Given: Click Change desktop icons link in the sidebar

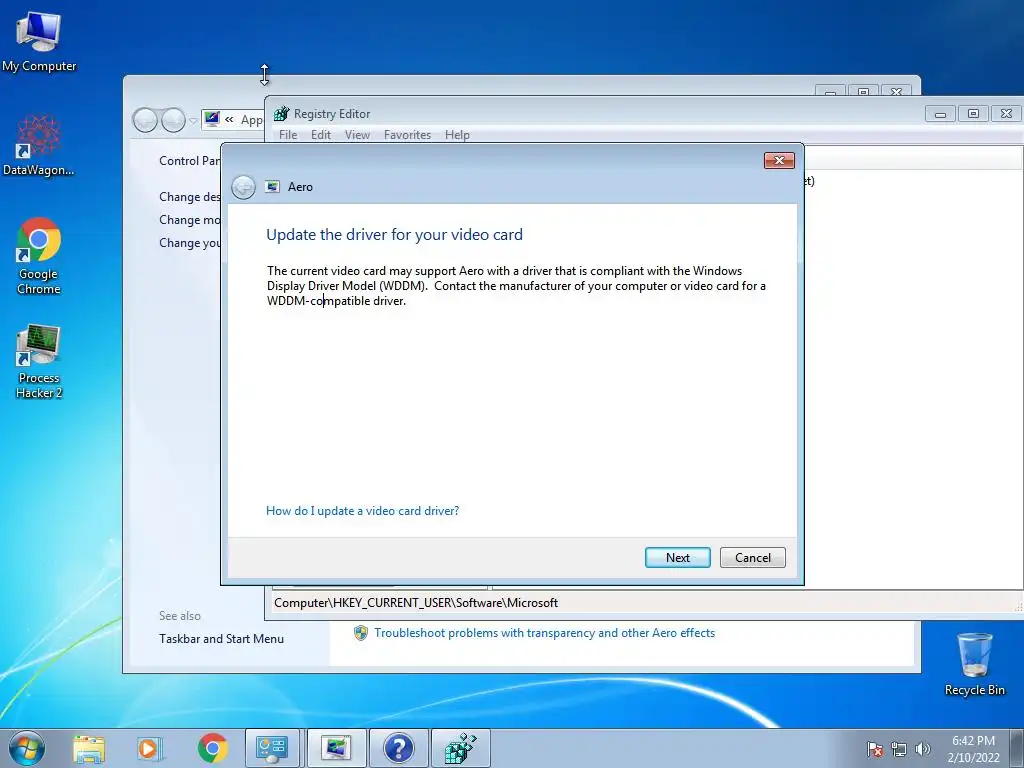Looking at the screenshot, I should [x=189, y=197].
